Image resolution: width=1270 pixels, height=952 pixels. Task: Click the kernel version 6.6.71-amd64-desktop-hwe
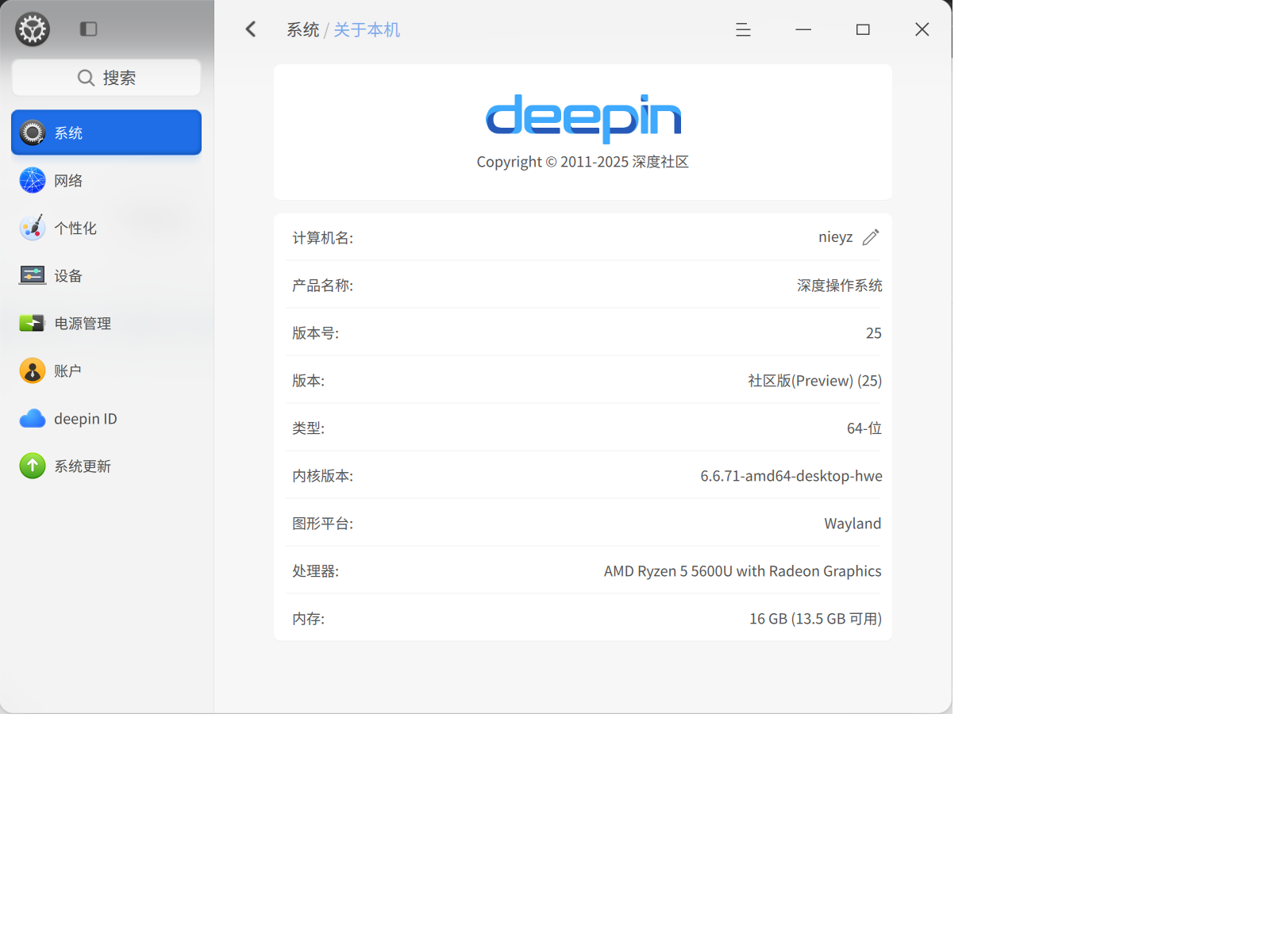click(x=791, y=475)
